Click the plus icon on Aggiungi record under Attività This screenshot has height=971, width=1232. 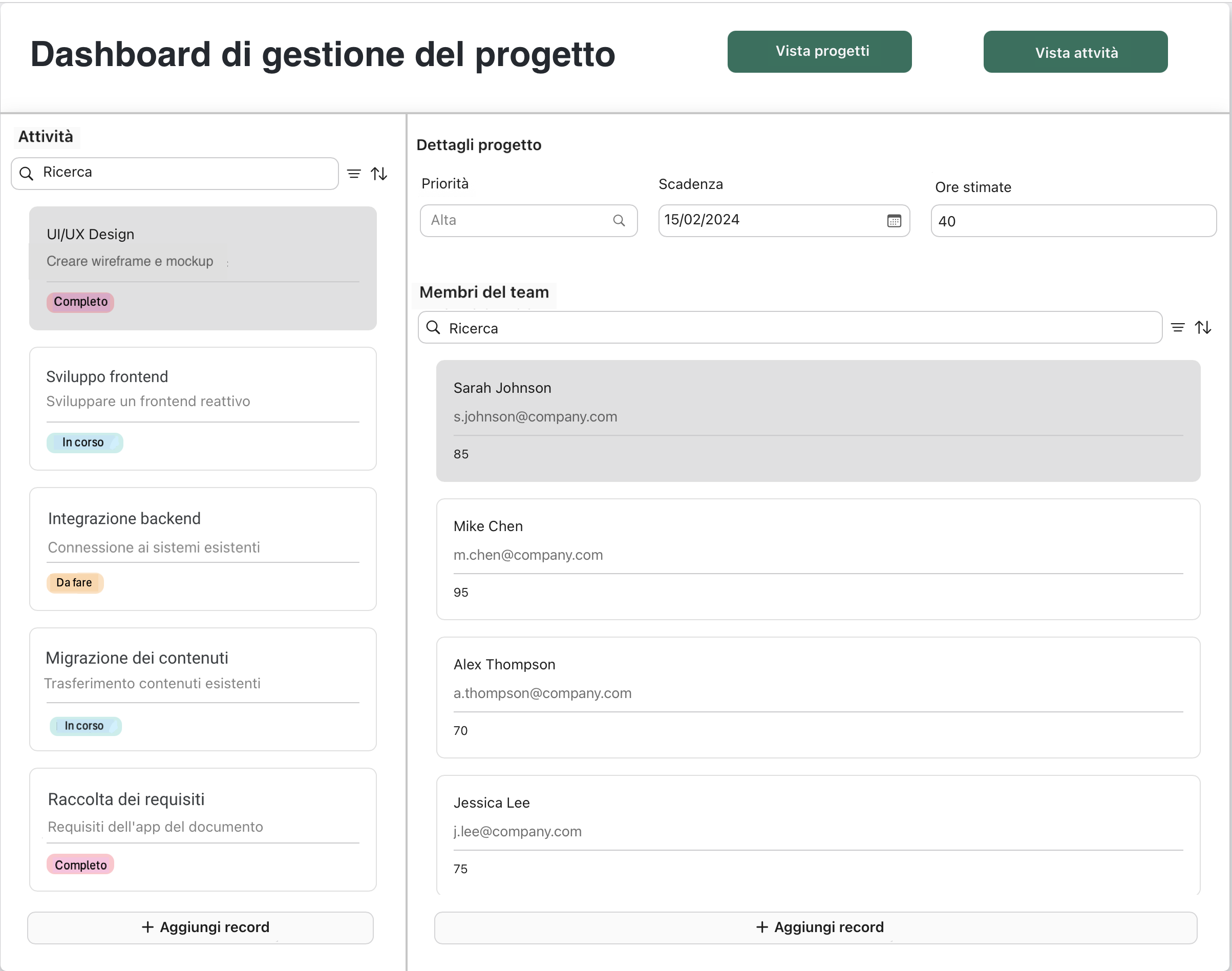point(147,927)
